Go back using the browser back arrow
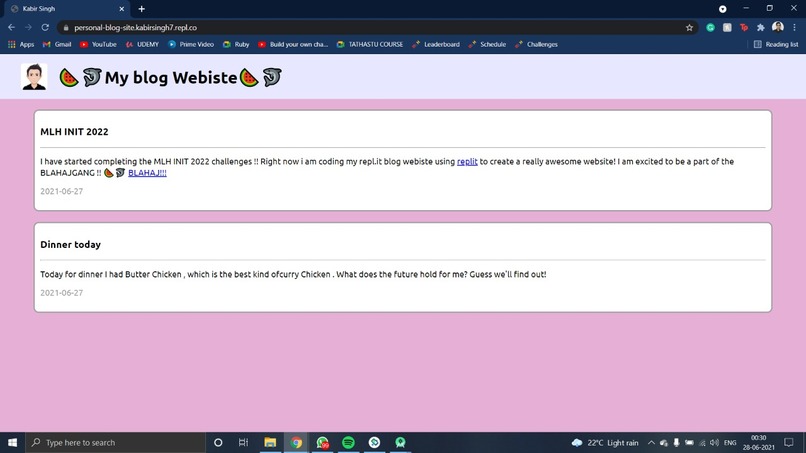This screenshot has width=806, height=453. [11, 27]
